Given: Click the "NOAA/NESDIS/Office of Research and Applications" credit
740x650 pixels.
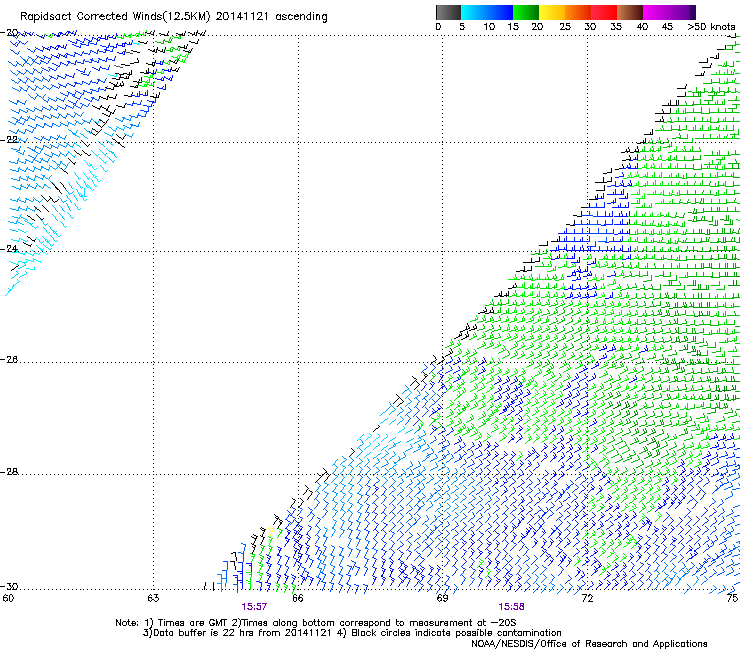Looking at the screenshot, I should pos(589,644).
